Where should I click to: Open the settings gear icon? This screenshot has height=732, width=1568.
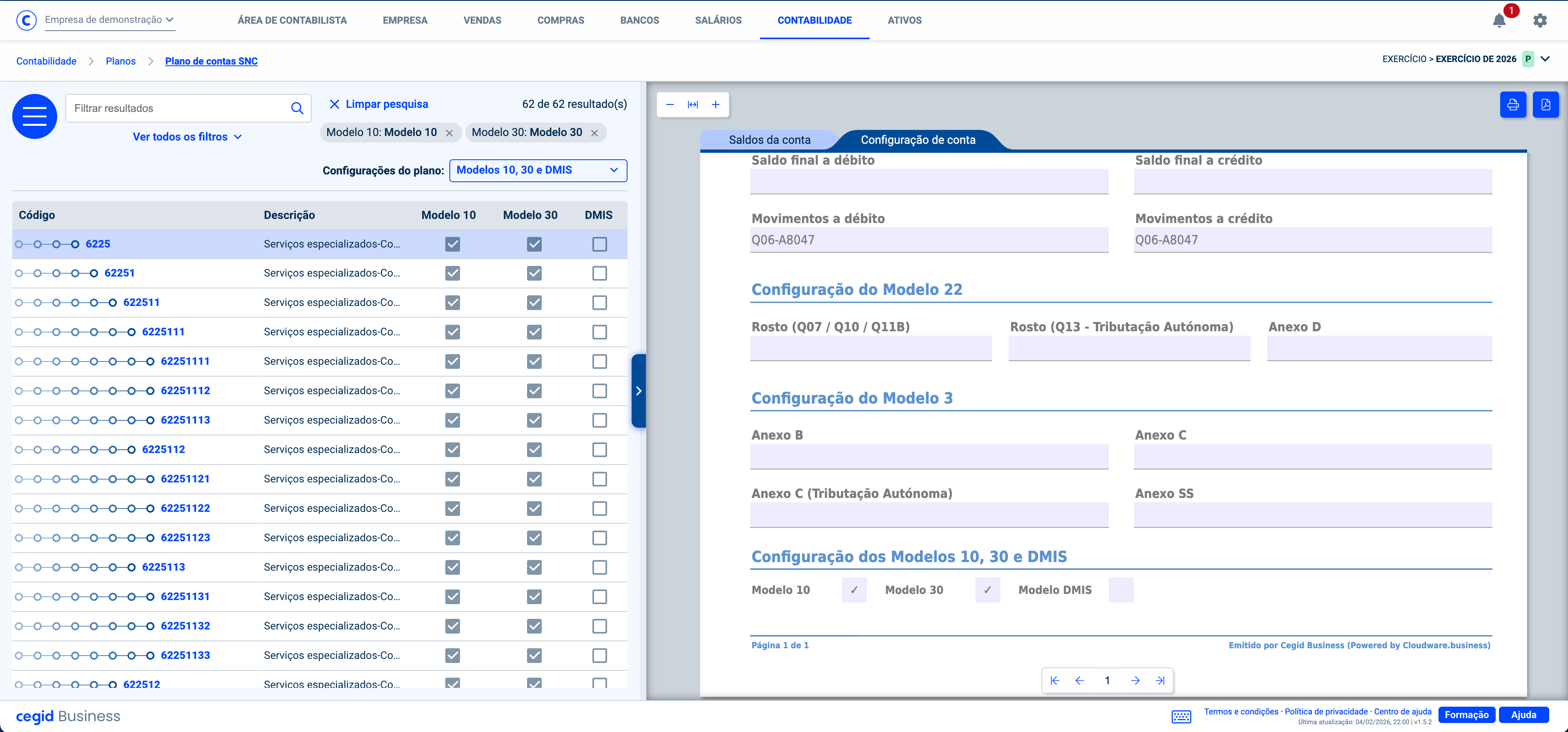(x=1539, y=21)
